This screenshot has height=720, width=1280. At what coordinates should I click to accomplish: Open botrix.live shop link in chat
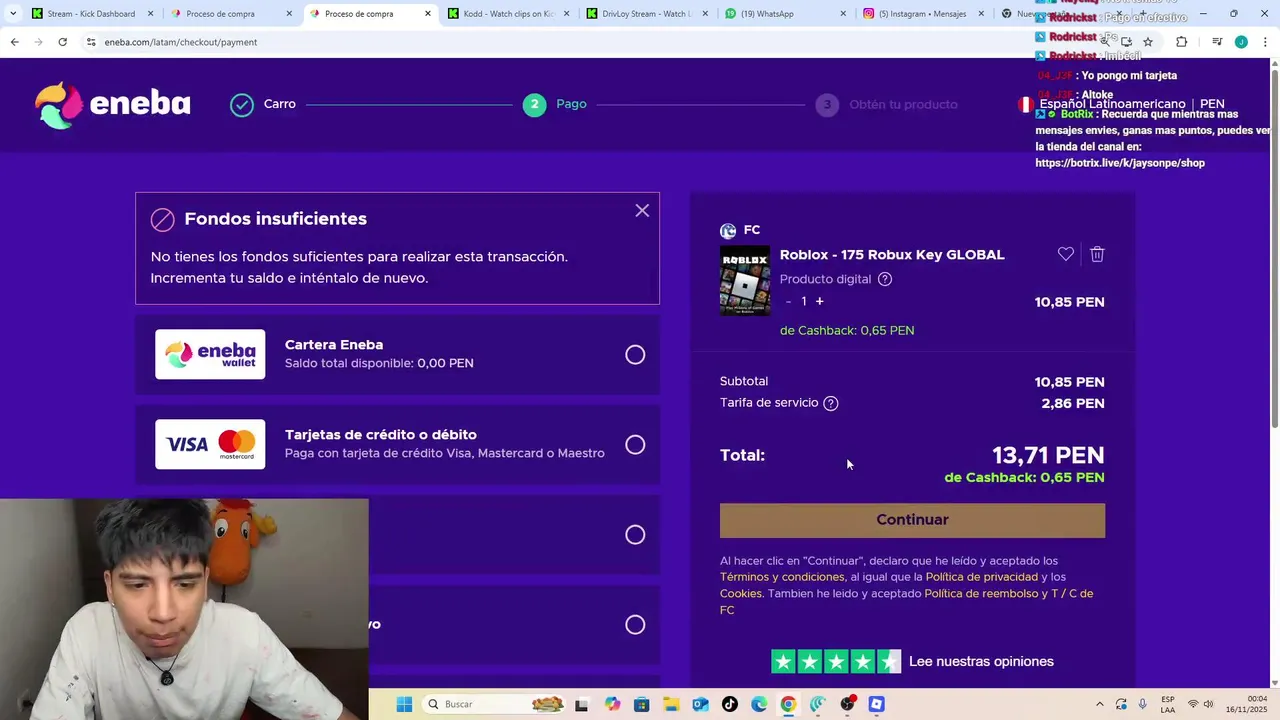(x=1120, y=163)
